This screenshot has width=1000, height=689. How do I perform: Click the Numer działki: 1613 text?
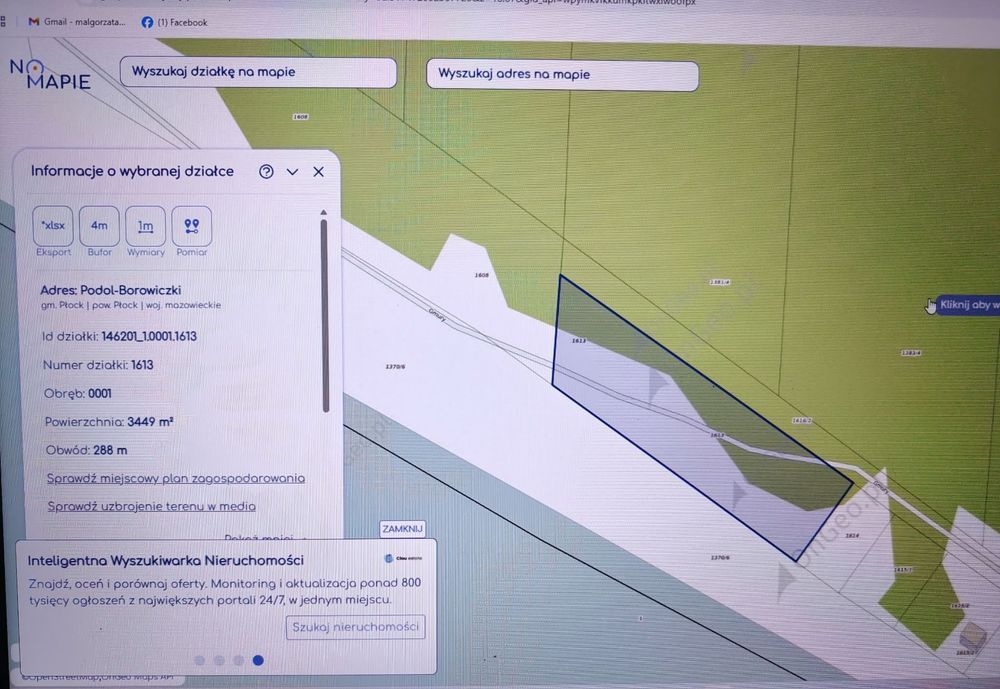(x=98, y=365)
